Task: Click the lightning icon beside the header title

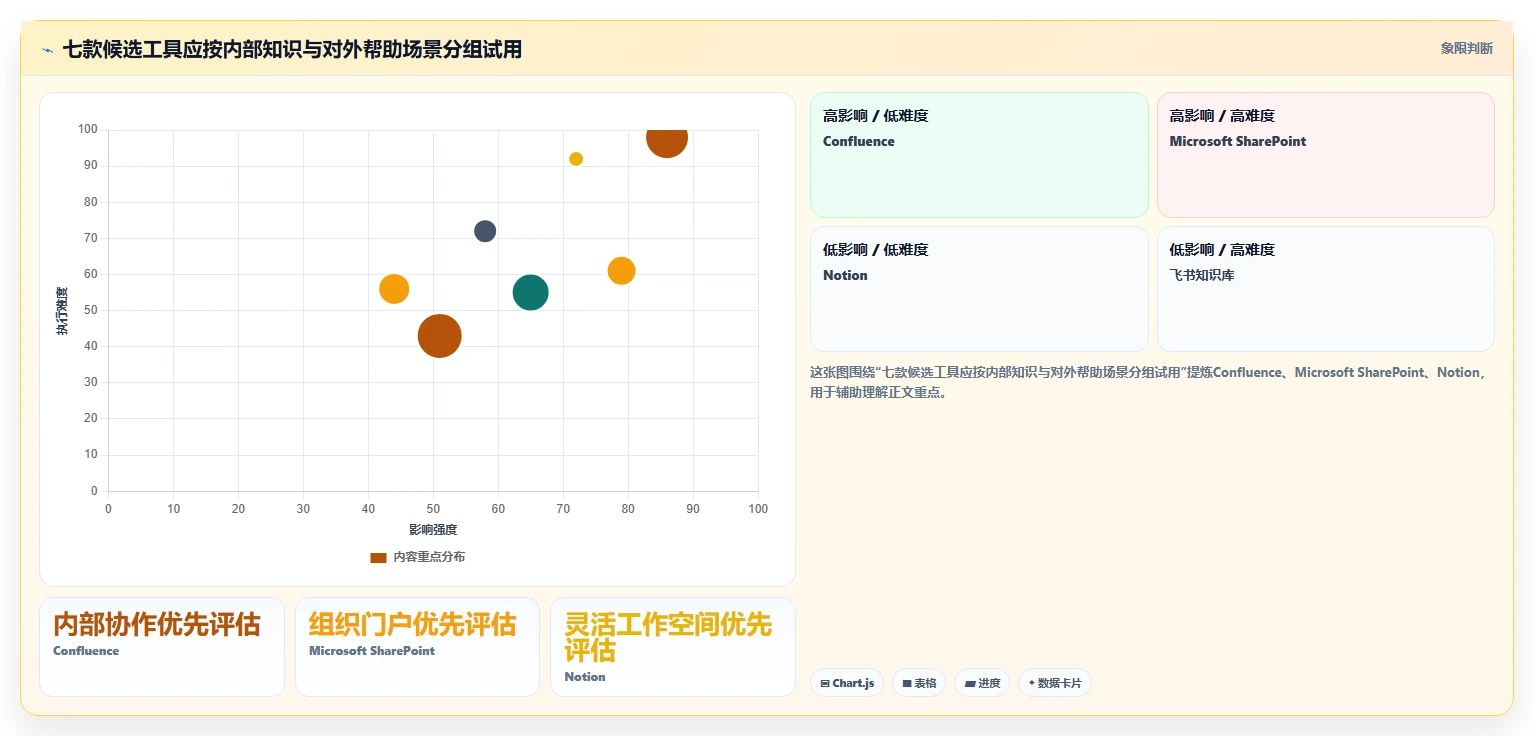Action: 47,50
